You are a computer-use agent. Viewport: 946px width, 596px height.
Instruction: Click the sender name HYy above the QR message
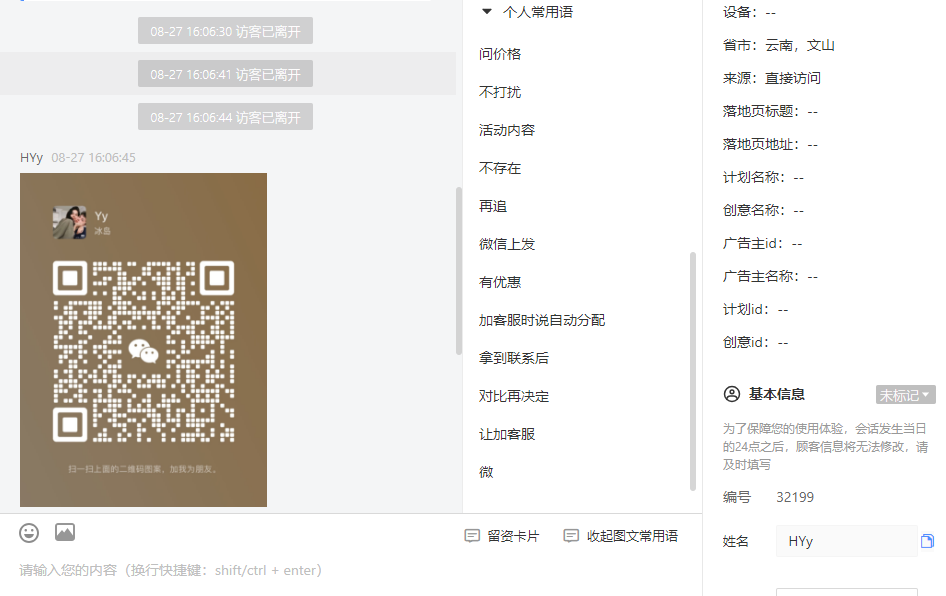pos(31,158)
